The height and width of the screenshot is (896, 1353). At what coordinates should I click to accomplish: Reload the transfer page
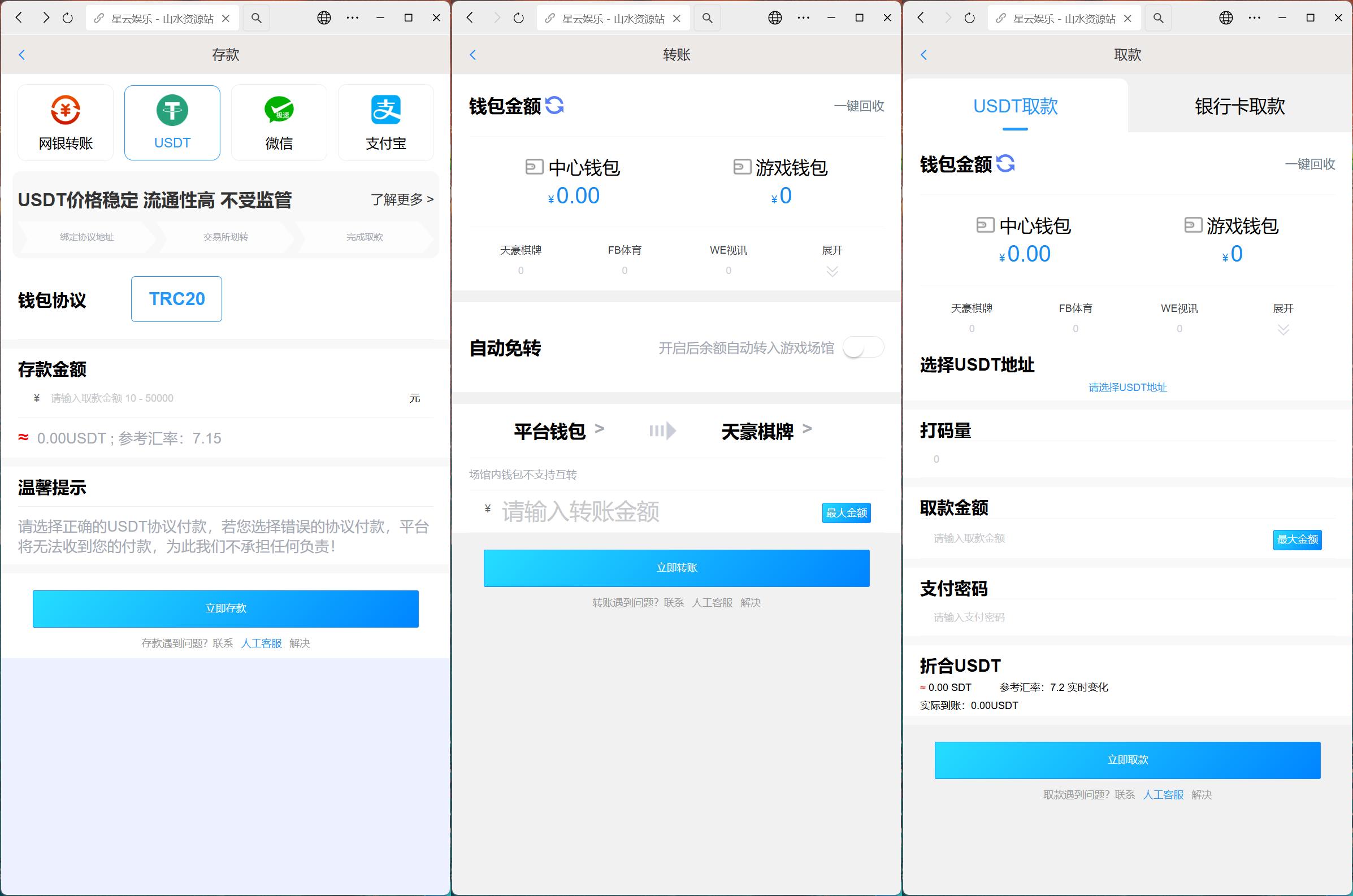click(517, 18)
